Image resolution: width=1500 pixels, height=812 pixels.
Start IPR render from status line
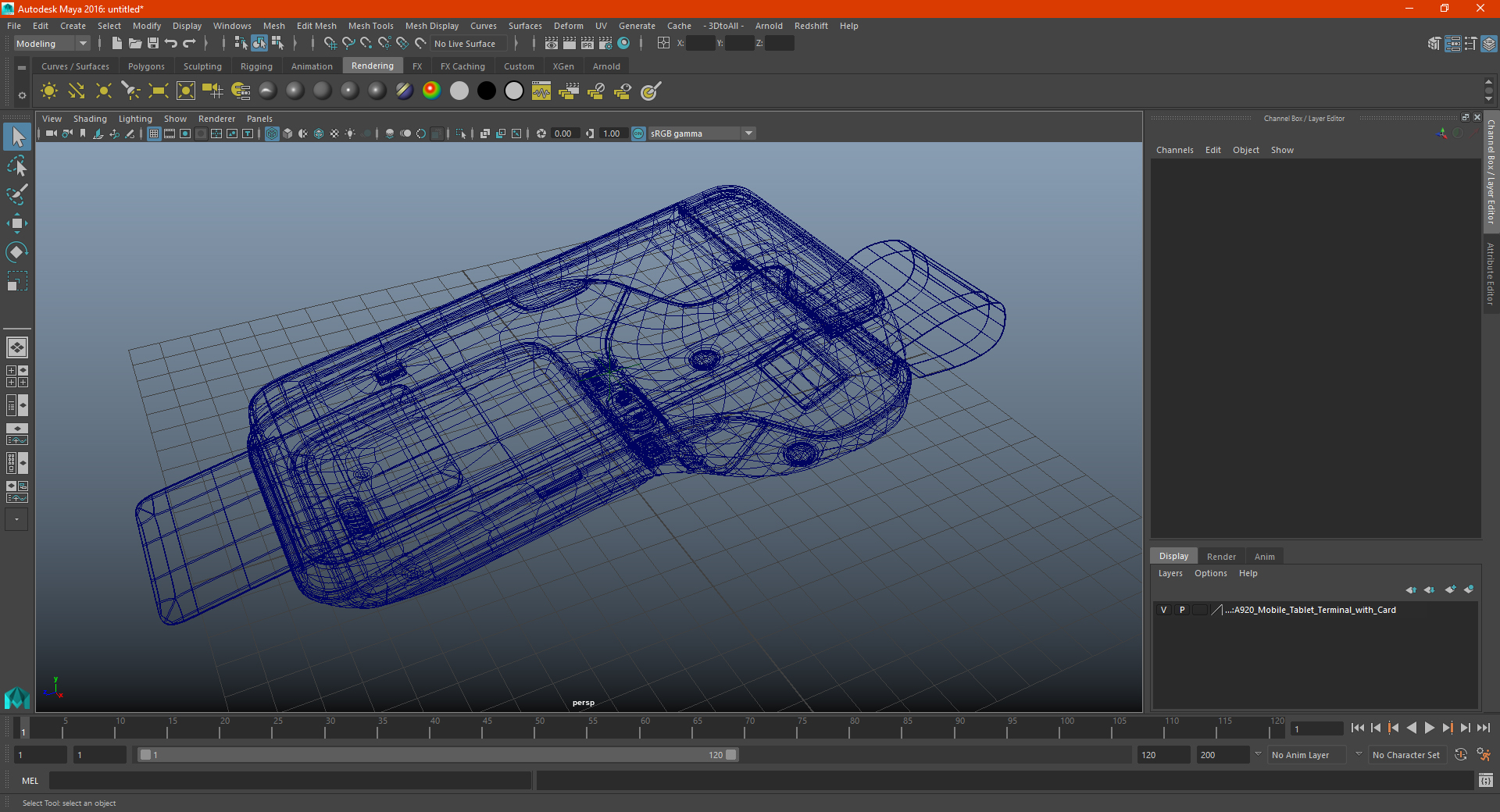[x=587, y=44]
